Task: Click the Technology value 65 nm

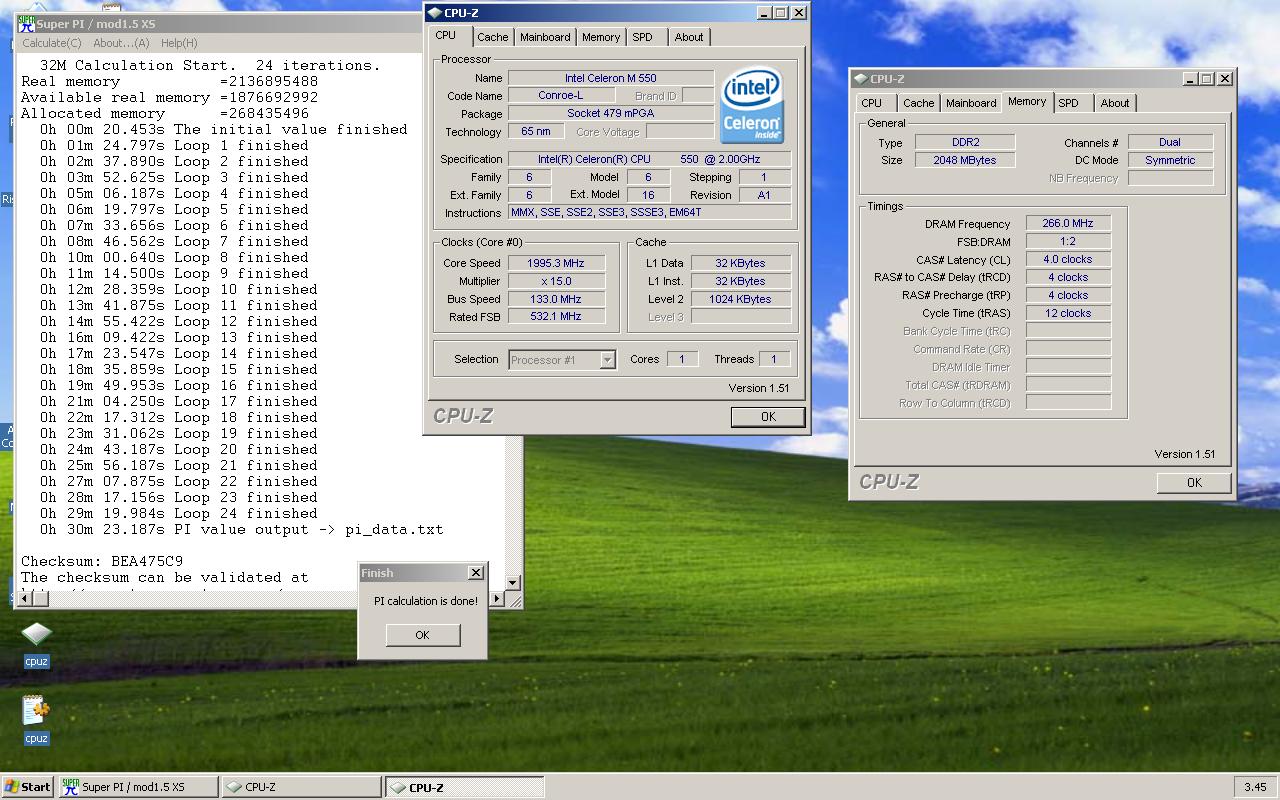Action: 536,131
